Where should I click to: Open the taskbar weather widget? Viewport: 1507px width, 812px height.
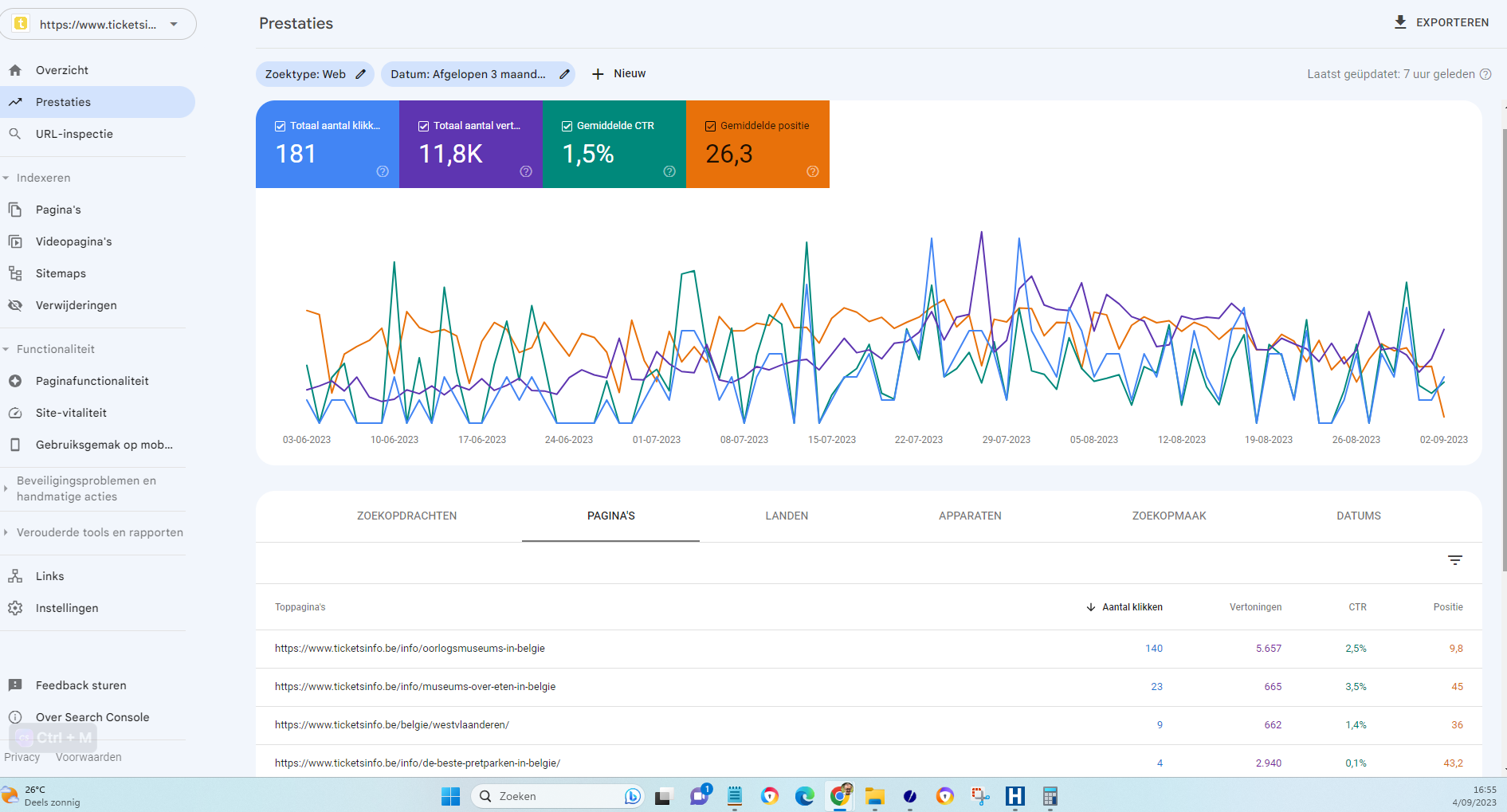(41, 796)
